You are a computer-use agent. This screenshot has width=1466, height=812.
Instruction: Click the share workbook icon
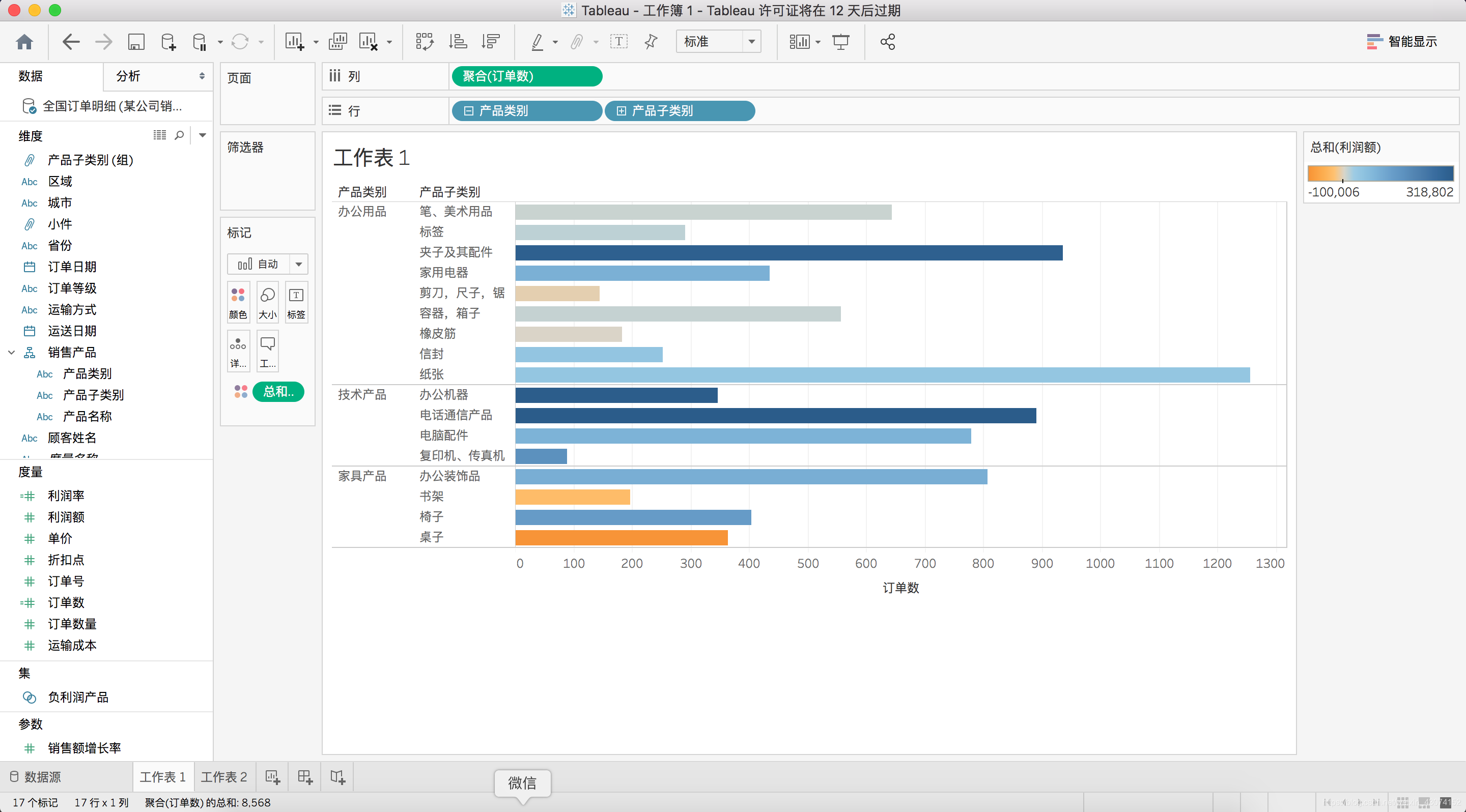click(x=888, y=42)
